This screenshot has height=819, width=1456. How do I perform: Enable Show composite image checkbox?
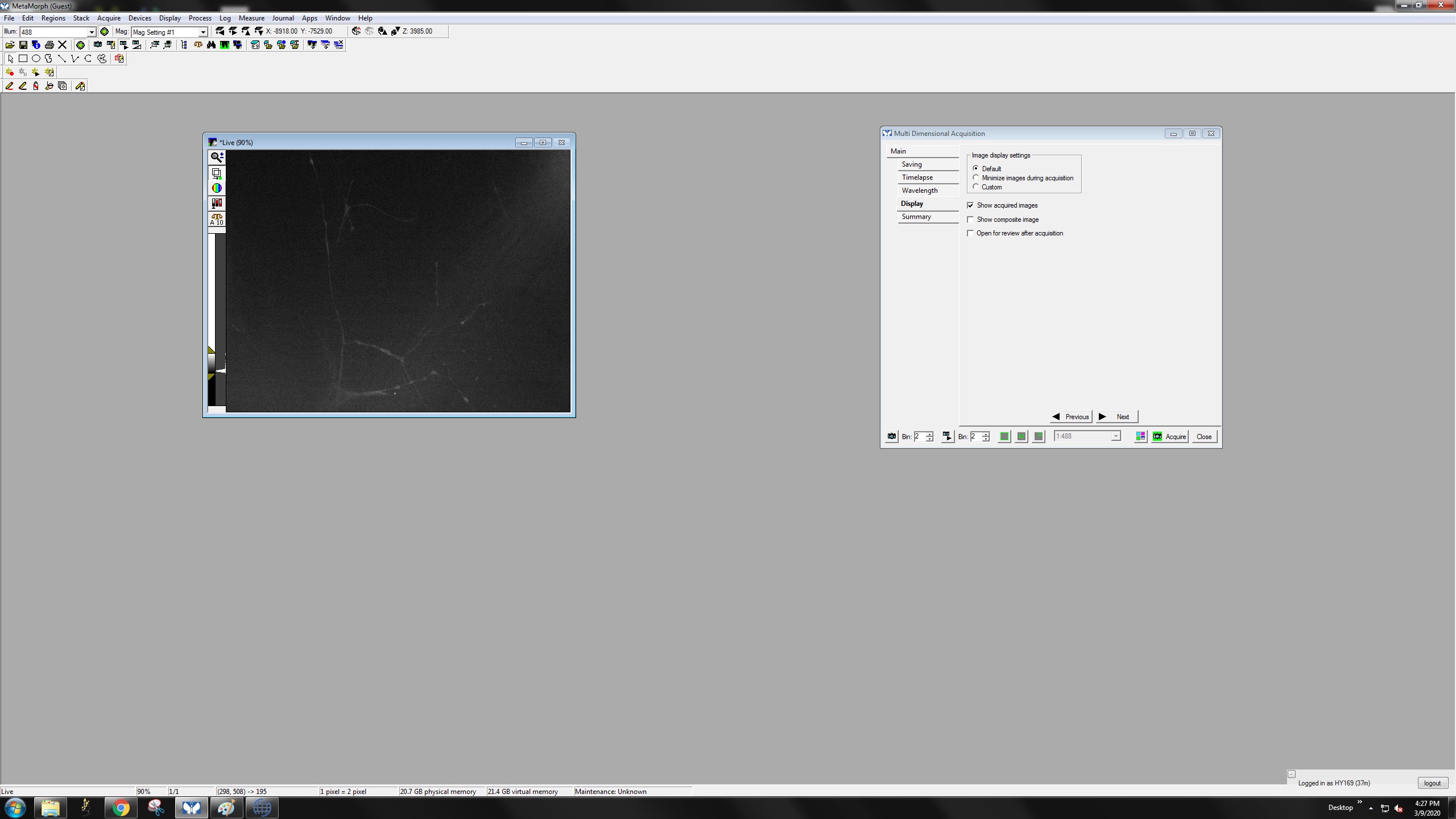[970, 220]
